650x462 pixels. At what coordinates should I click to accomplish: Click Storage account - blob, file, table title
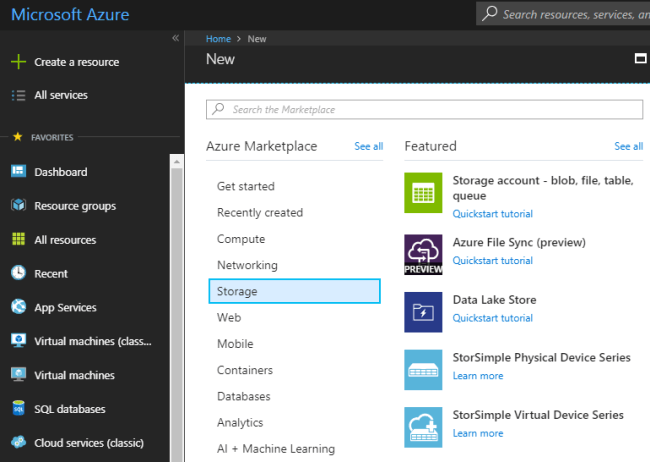(543, 188)
